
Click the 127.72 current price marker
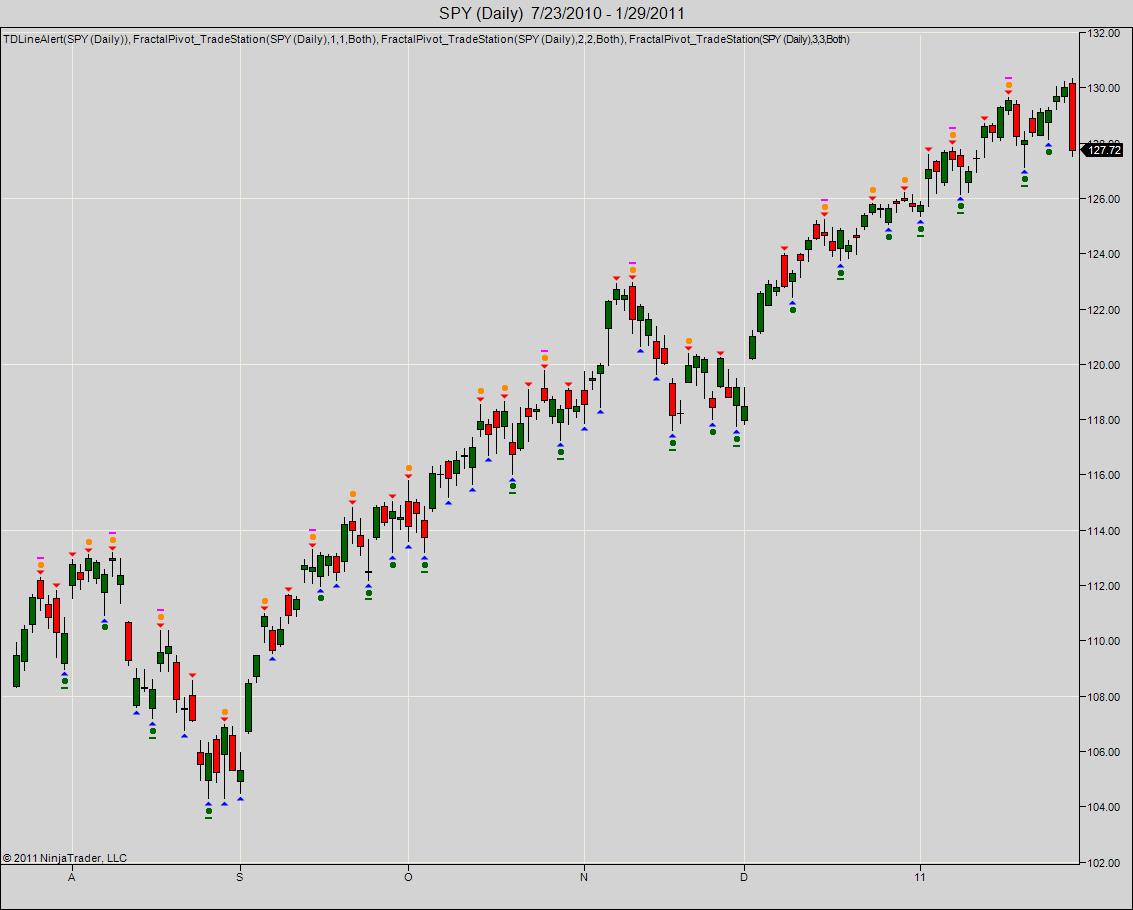(1104, 150)
